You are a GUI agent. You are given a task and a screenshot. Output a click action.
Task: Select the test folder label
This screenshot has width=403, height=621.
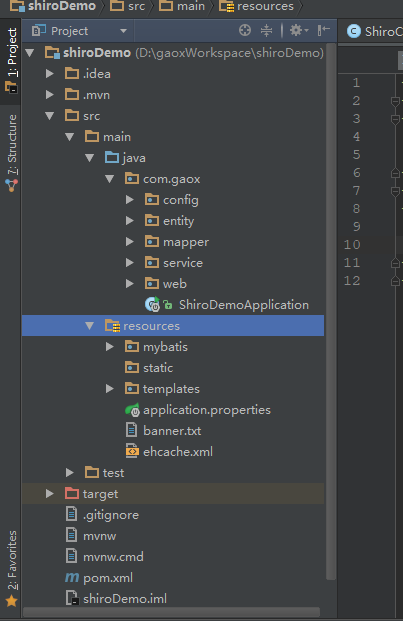tap(113, 473)
